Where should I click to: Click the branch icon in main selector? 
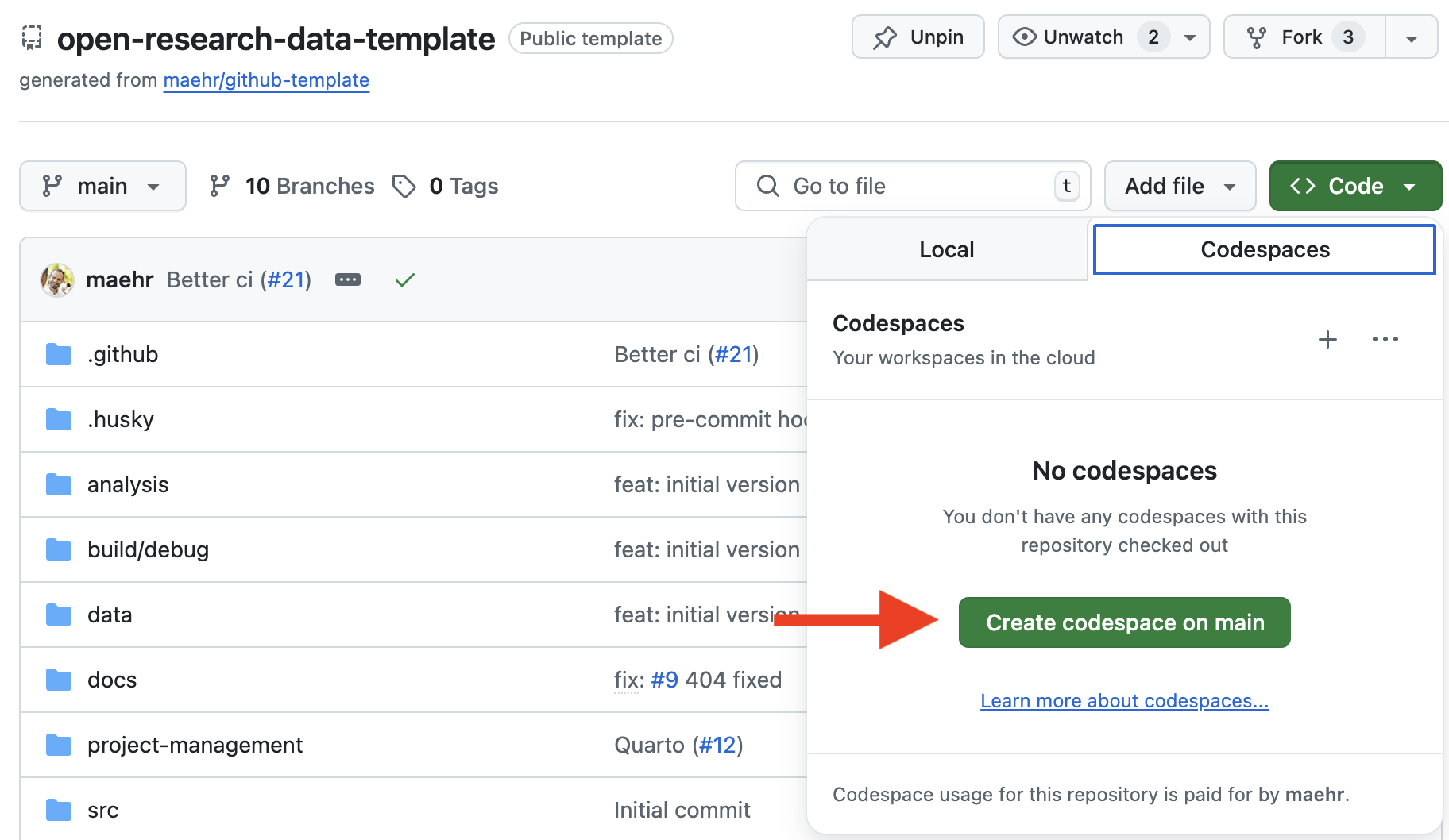click(x=52, y=186)
